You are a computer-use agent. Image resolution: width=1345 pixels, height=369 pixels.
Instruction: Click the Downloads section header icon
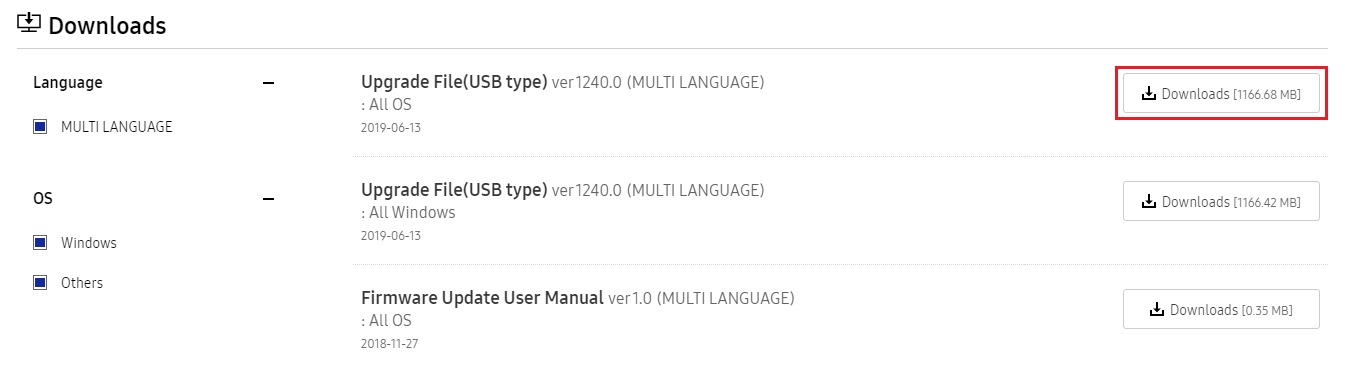click(x=29, y=23)
